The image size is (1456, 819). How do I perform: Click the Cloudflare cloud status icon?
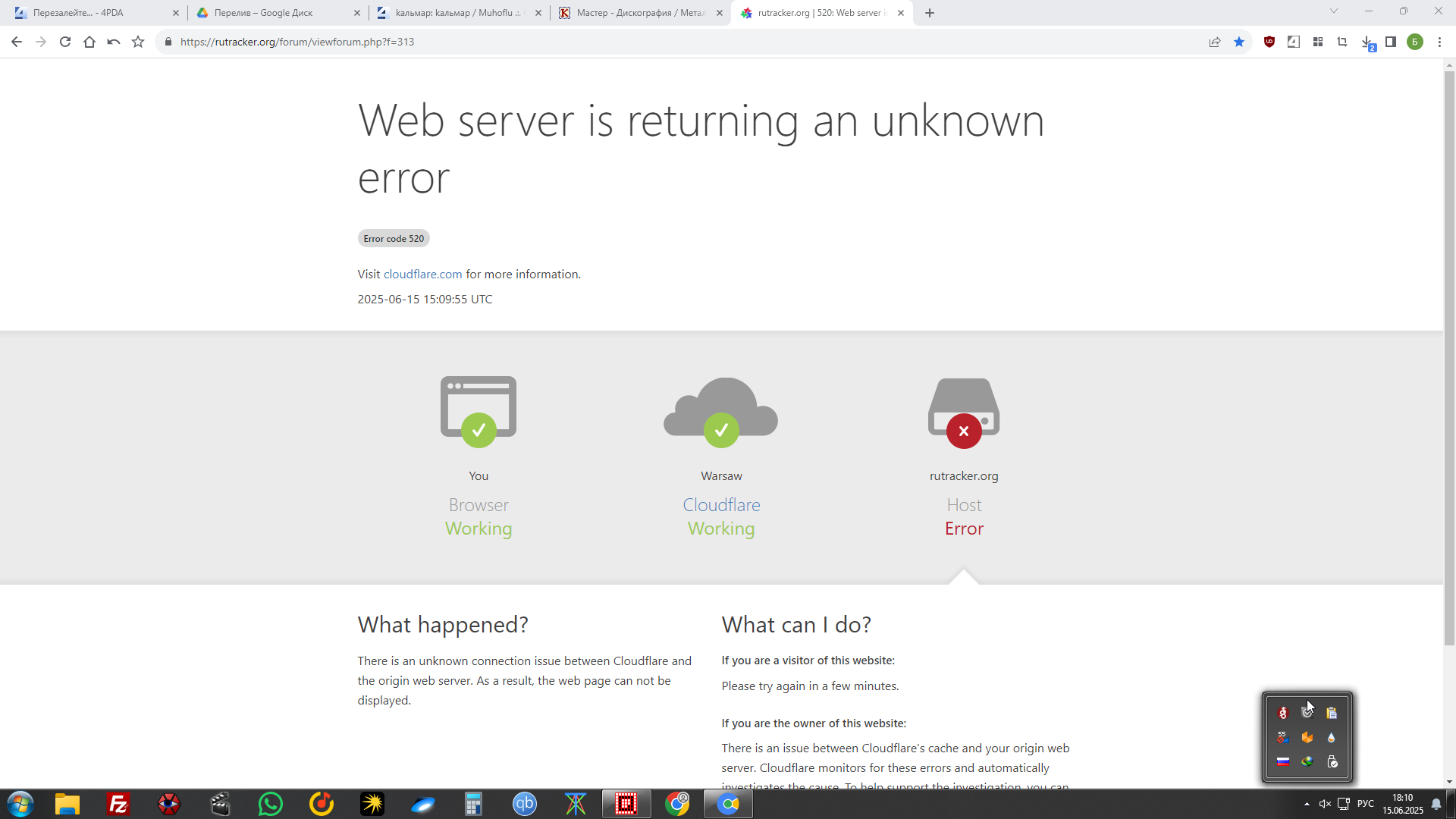[721, 412]
